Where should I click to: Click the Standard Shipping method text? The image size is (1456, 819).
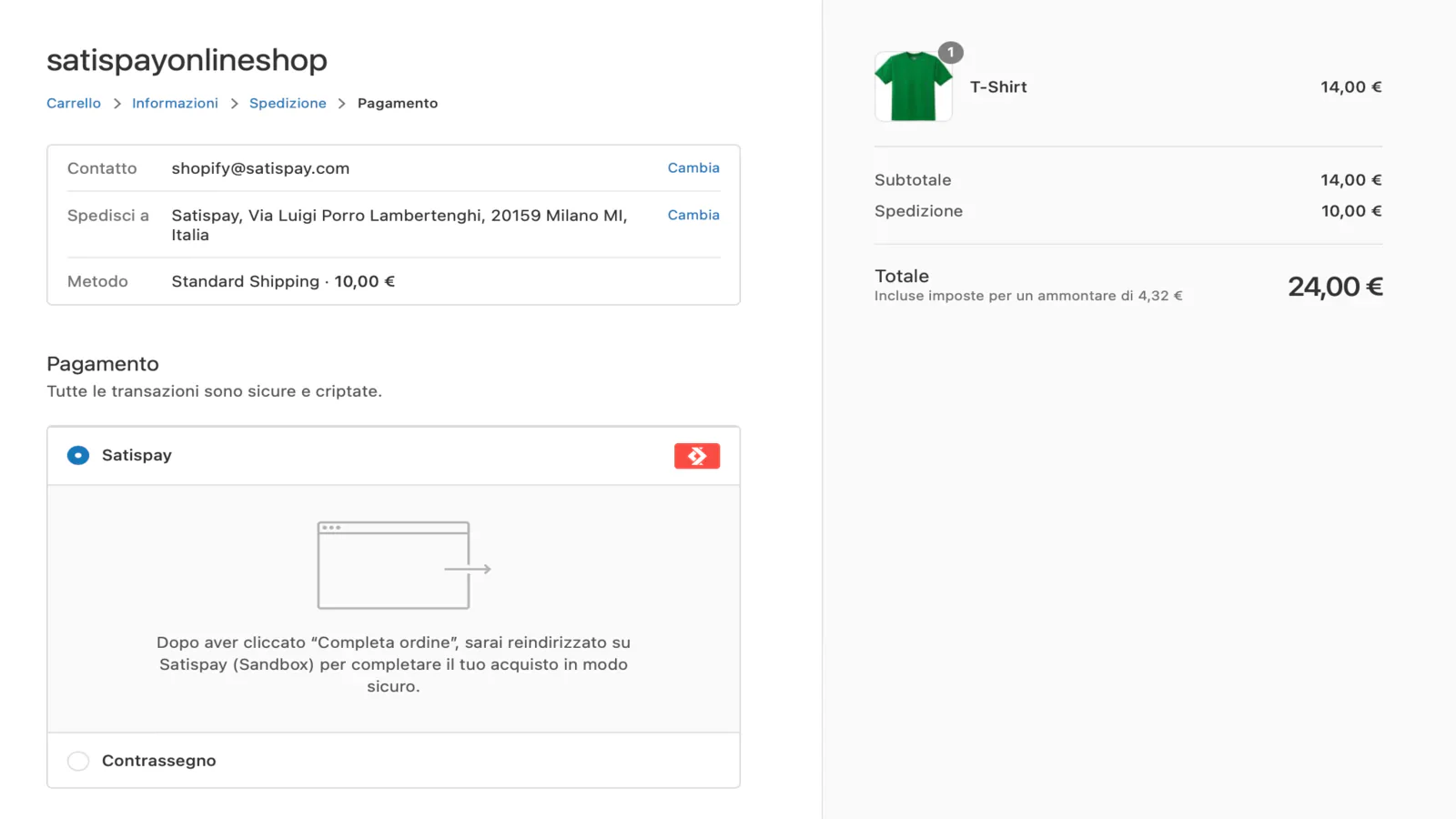tap(283, 281)
